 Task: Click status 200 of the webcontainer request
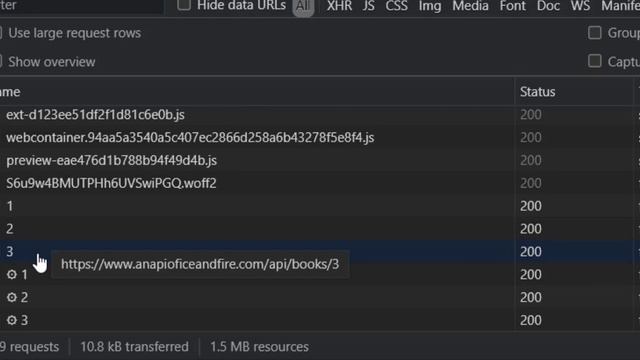(531, 138)
